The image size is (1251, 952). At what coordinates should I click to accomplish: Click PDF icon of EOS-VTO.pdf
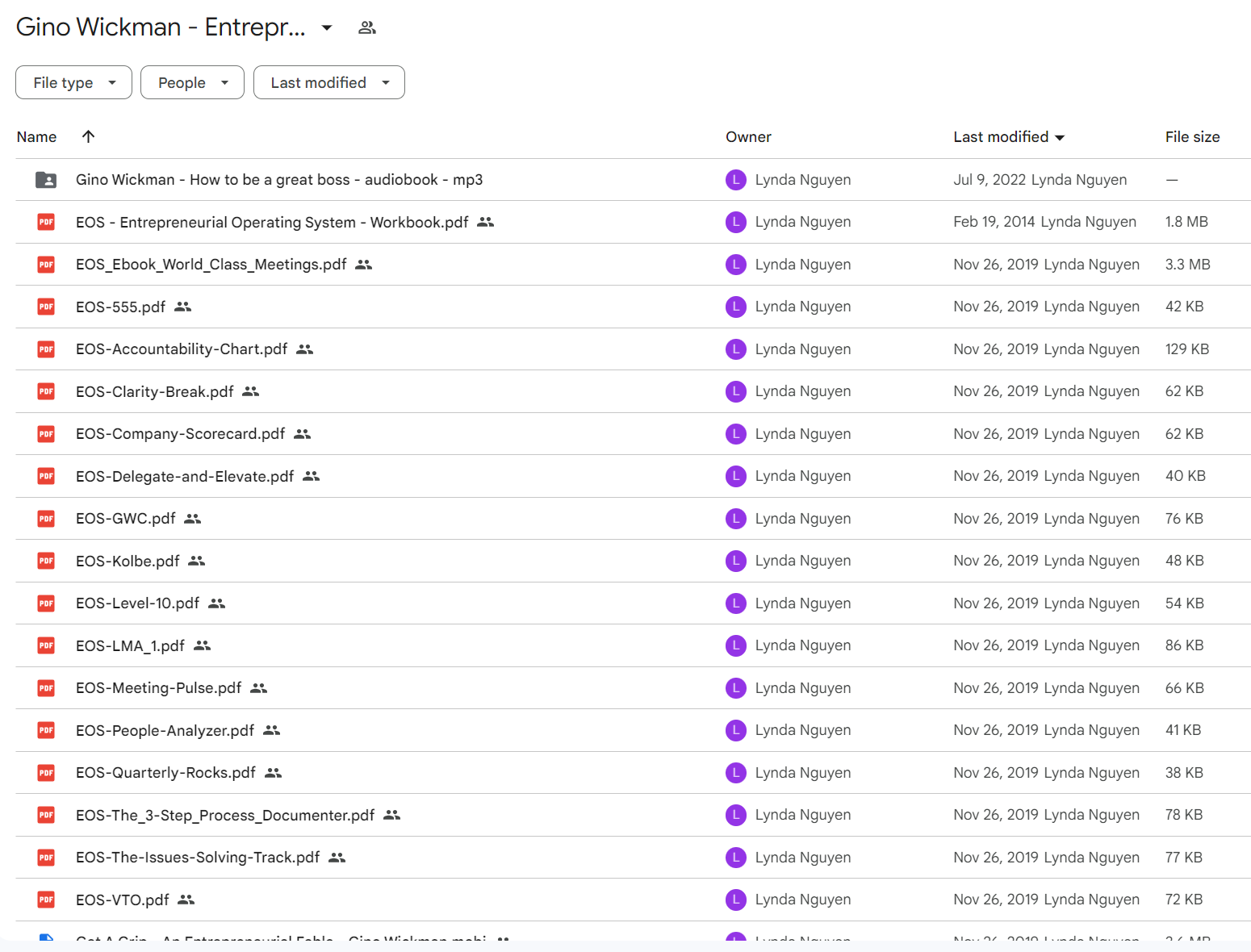tap(46, 900)
